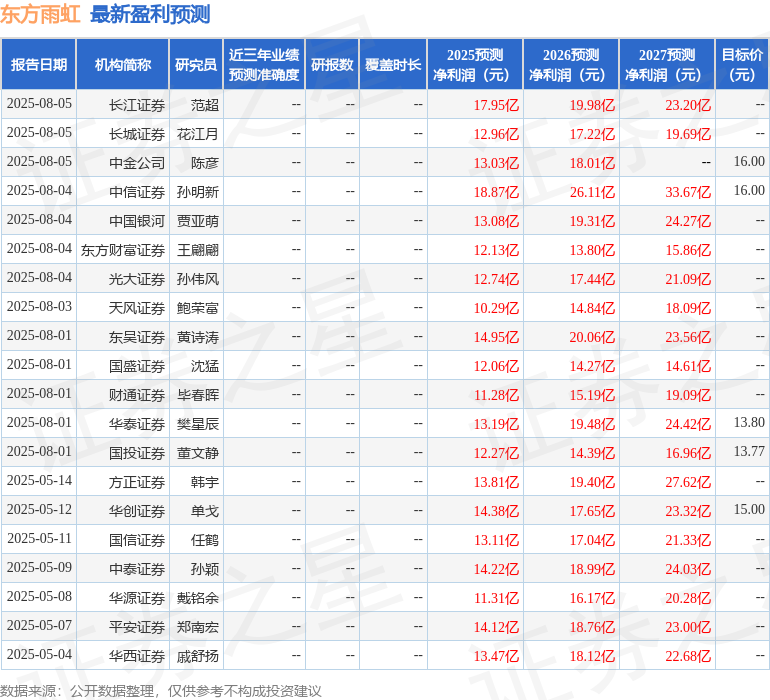Click 中金公司 target price 16.00
The image size is (770, 700).
(x=749, y=162)
